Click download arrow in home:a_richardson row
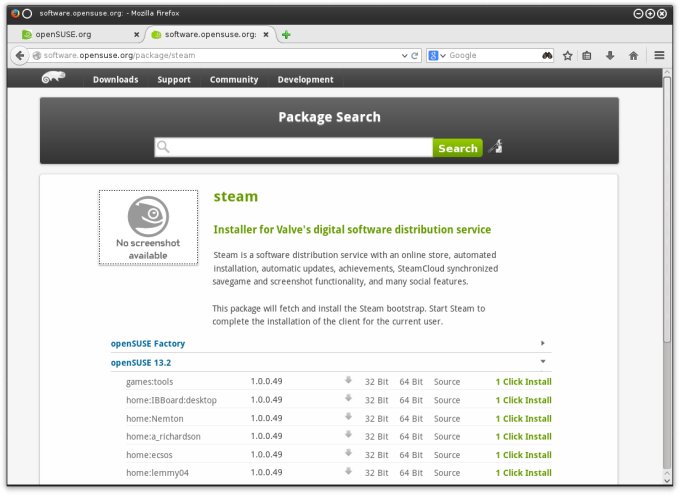680x495 pixels. (348, 434)
